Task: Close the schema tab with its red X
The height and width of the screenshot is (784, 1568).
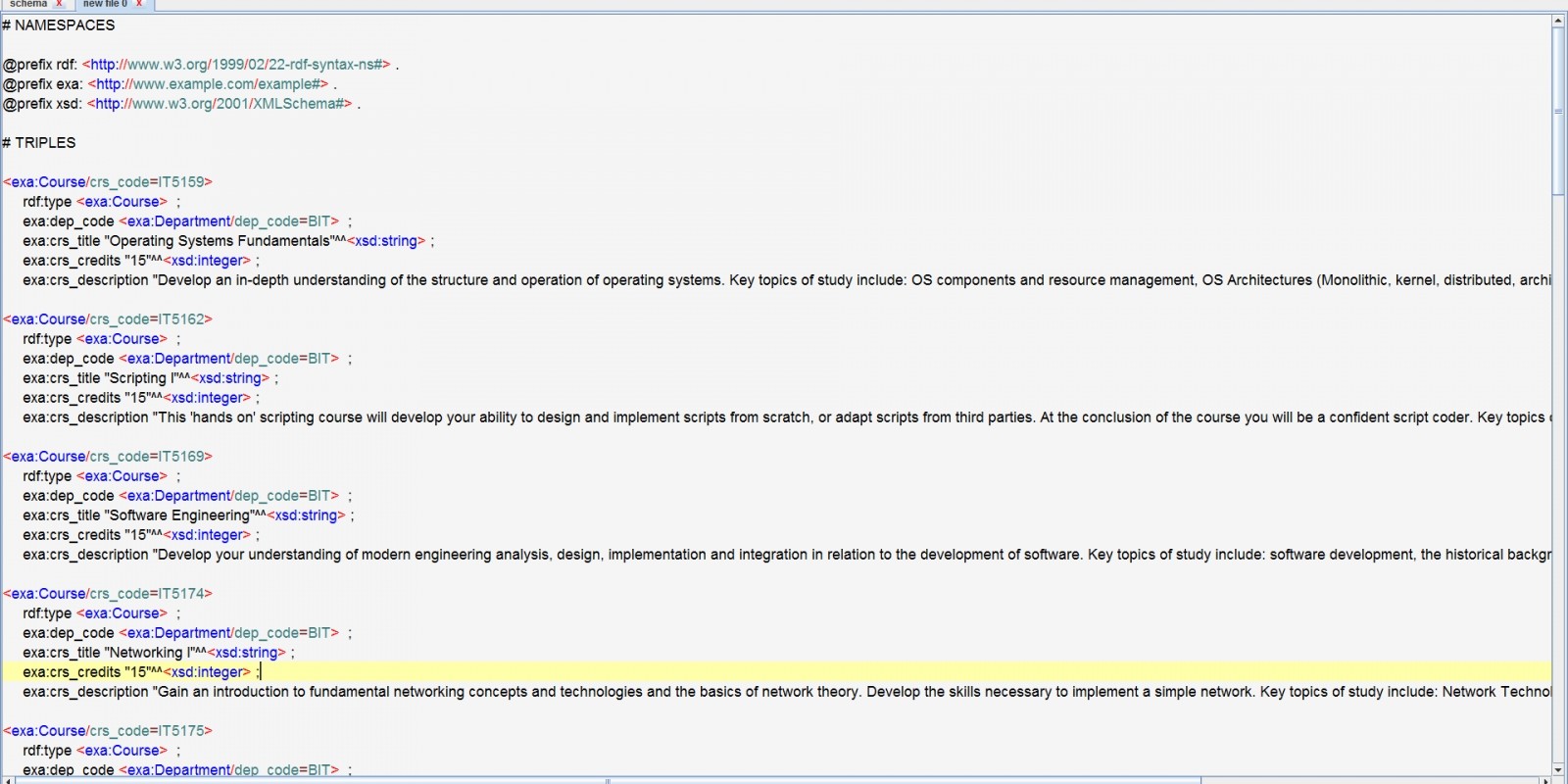Action: click(59, 4)
